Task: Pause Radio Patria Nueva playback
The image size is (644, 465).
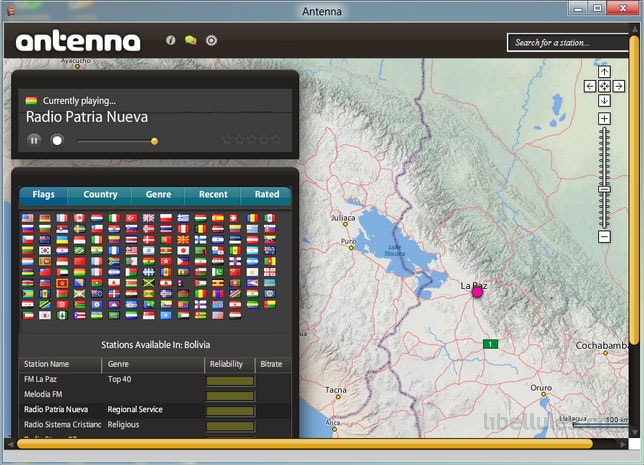Action: coord(34,140)
